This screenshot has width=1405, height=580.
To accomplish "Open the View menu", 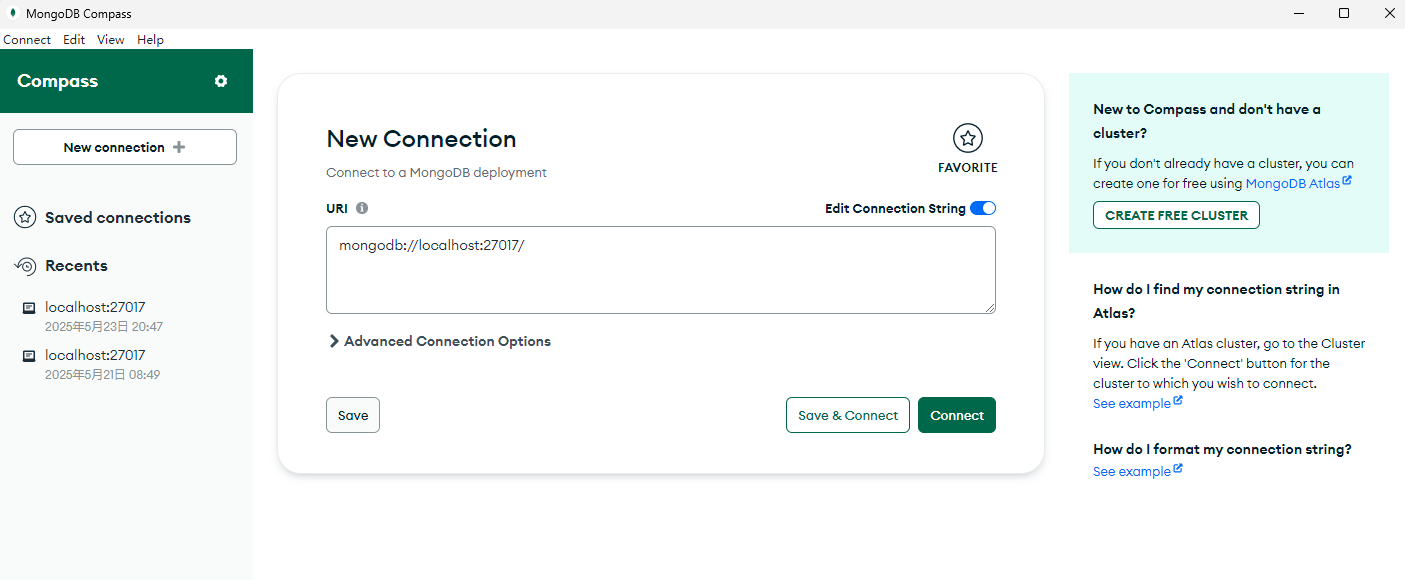I will point(111,40).
